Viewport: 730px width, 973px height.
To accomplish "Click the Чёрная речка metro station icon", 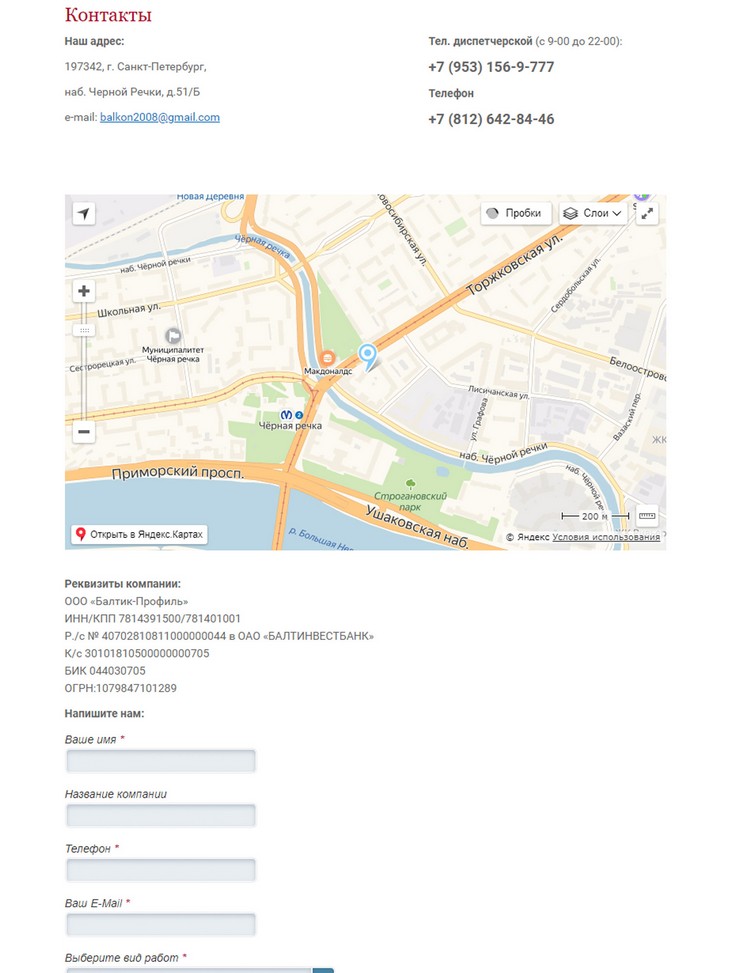I will [x=286, y=415].
